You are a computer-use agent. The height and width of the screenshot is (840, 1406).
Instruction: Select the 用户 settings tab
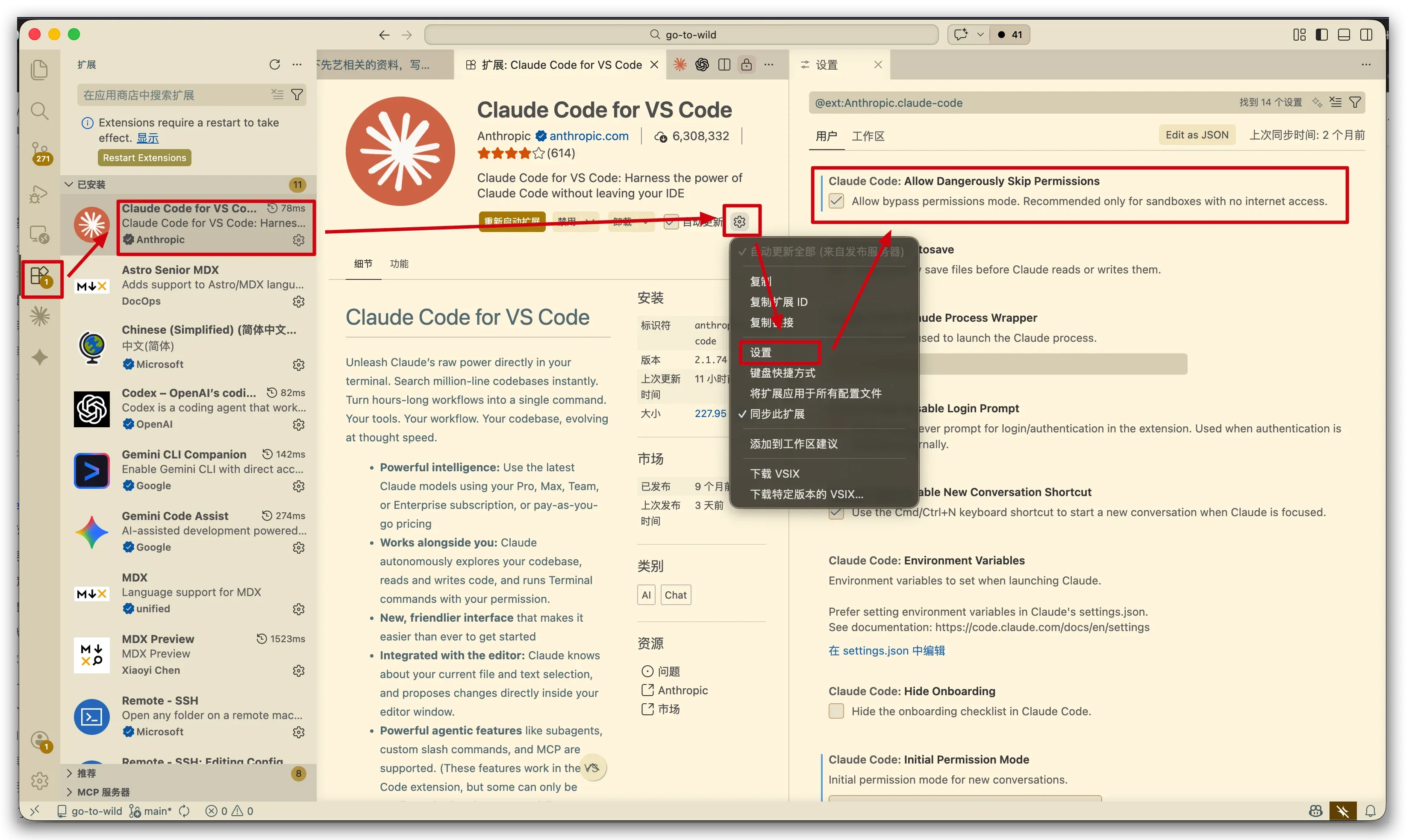point(827,136)
